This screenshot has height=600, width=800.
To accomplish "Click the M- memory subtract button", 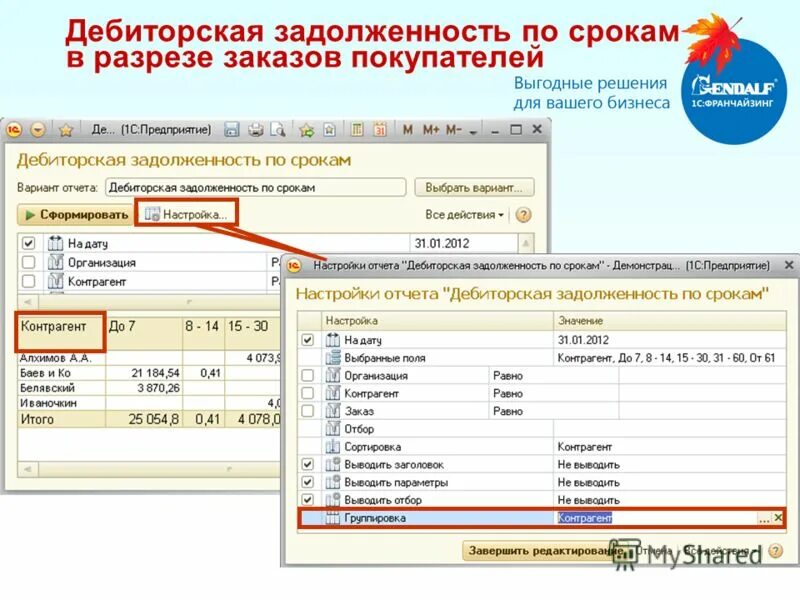I will pyautogui.click(x=454, y=130).
